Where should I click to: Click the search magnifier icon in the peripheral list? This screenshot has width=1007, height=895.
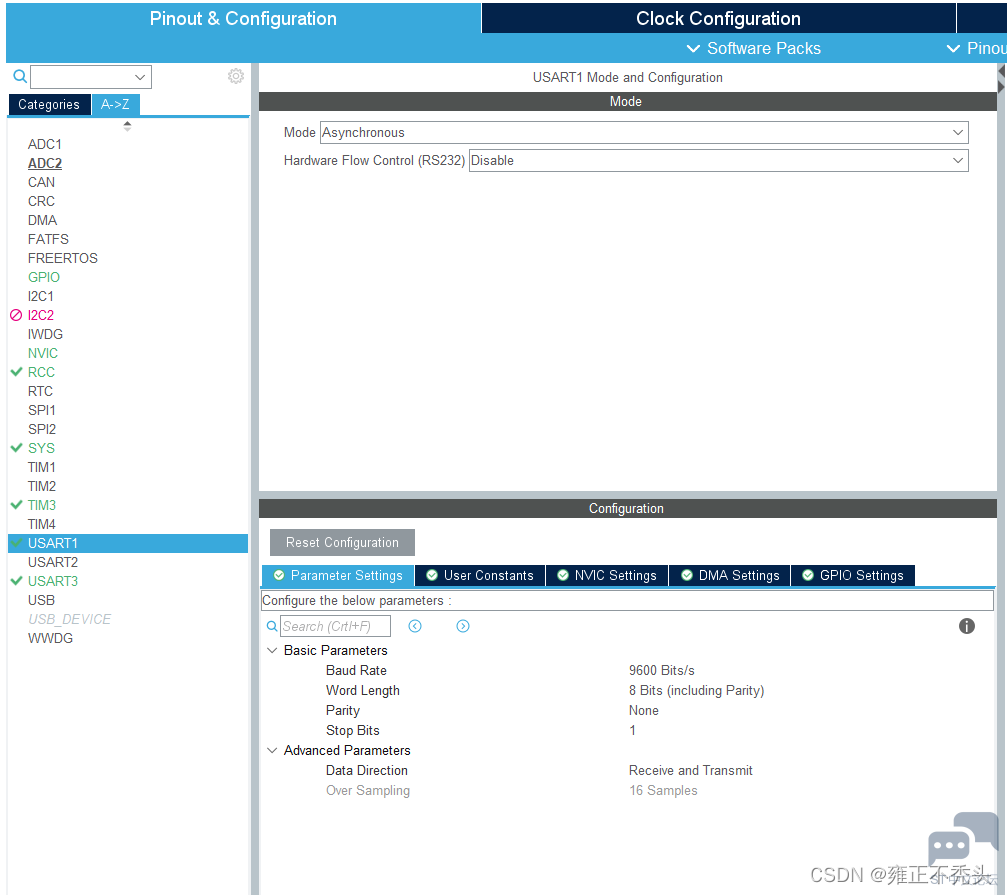click(20, 76)
